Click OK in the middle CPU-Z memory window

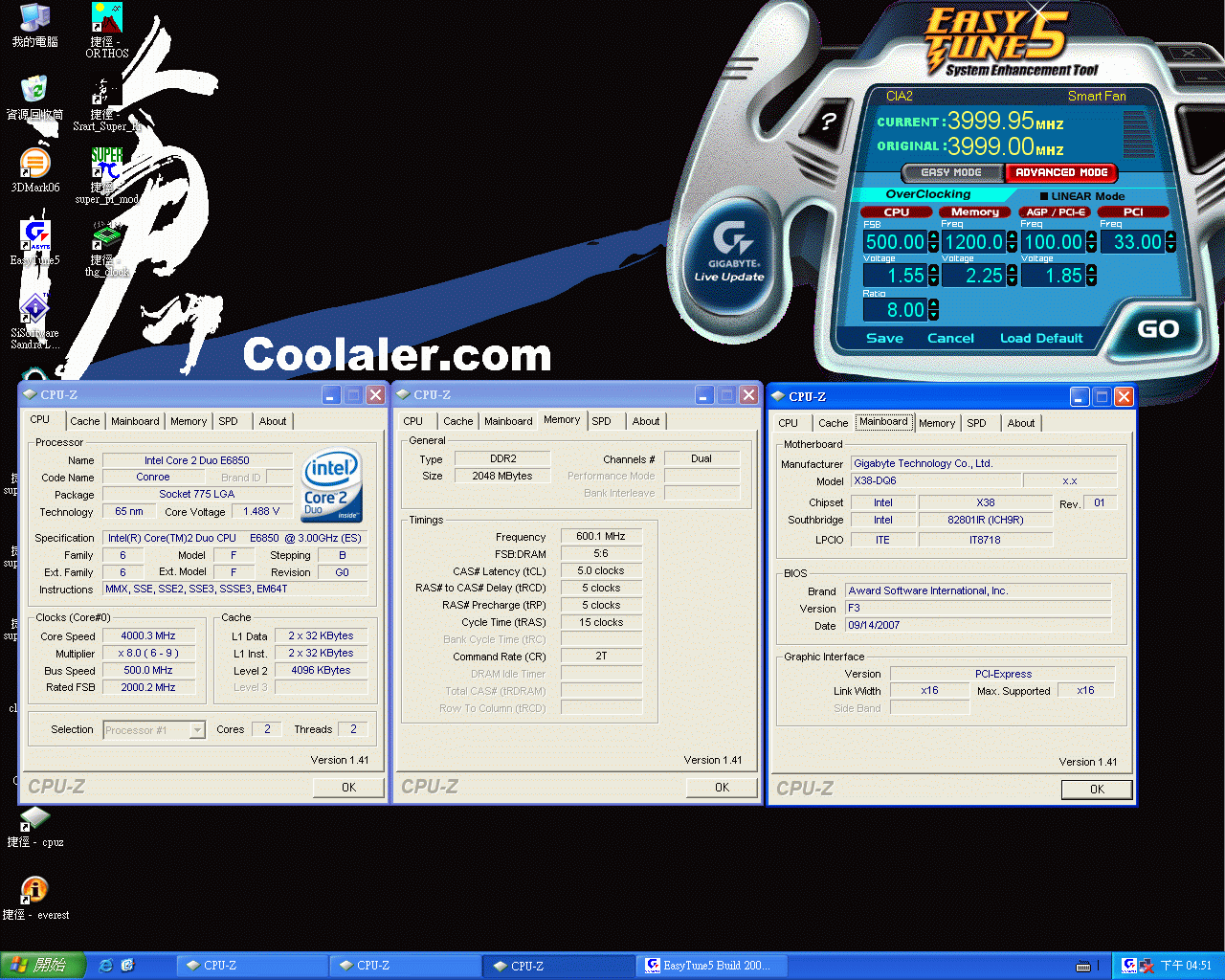point(722,788)
